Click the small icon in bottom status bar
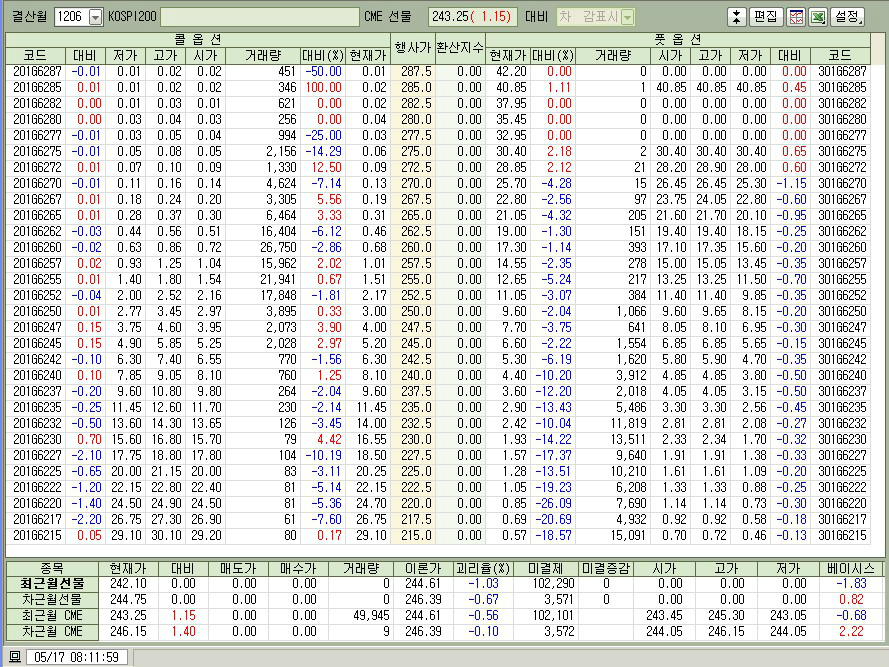This screenshot has height=667, width=889. tap(15, 657)
